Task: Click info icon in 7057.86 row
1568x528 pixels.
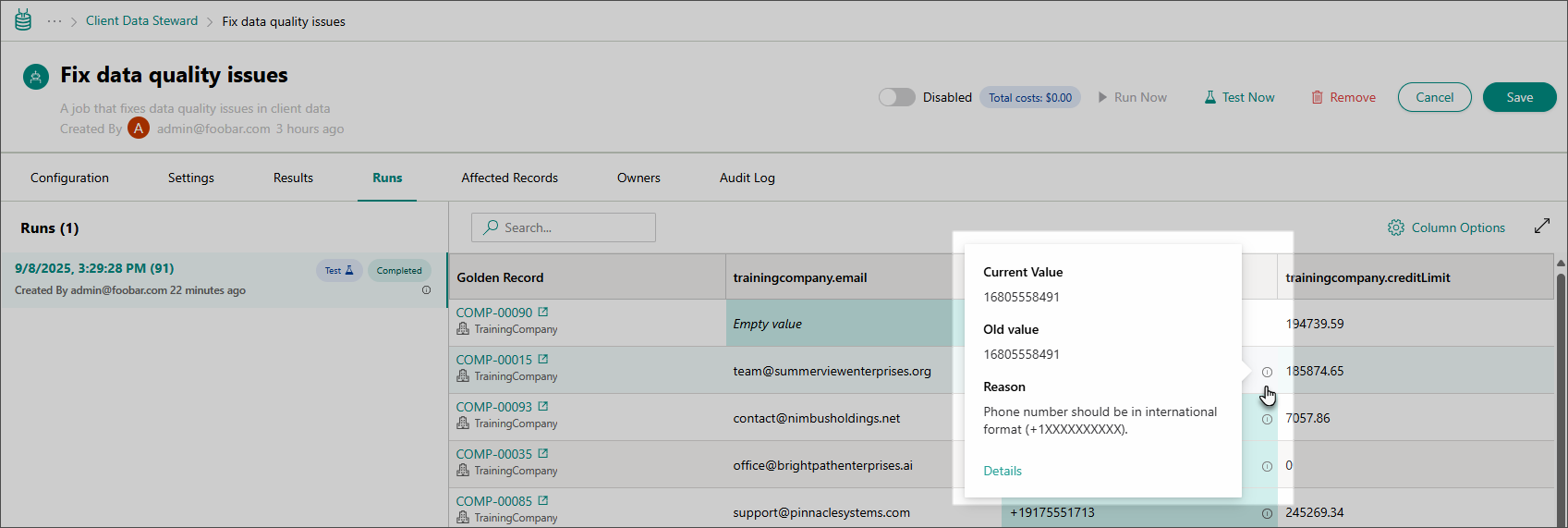Action: (1267, 419)
